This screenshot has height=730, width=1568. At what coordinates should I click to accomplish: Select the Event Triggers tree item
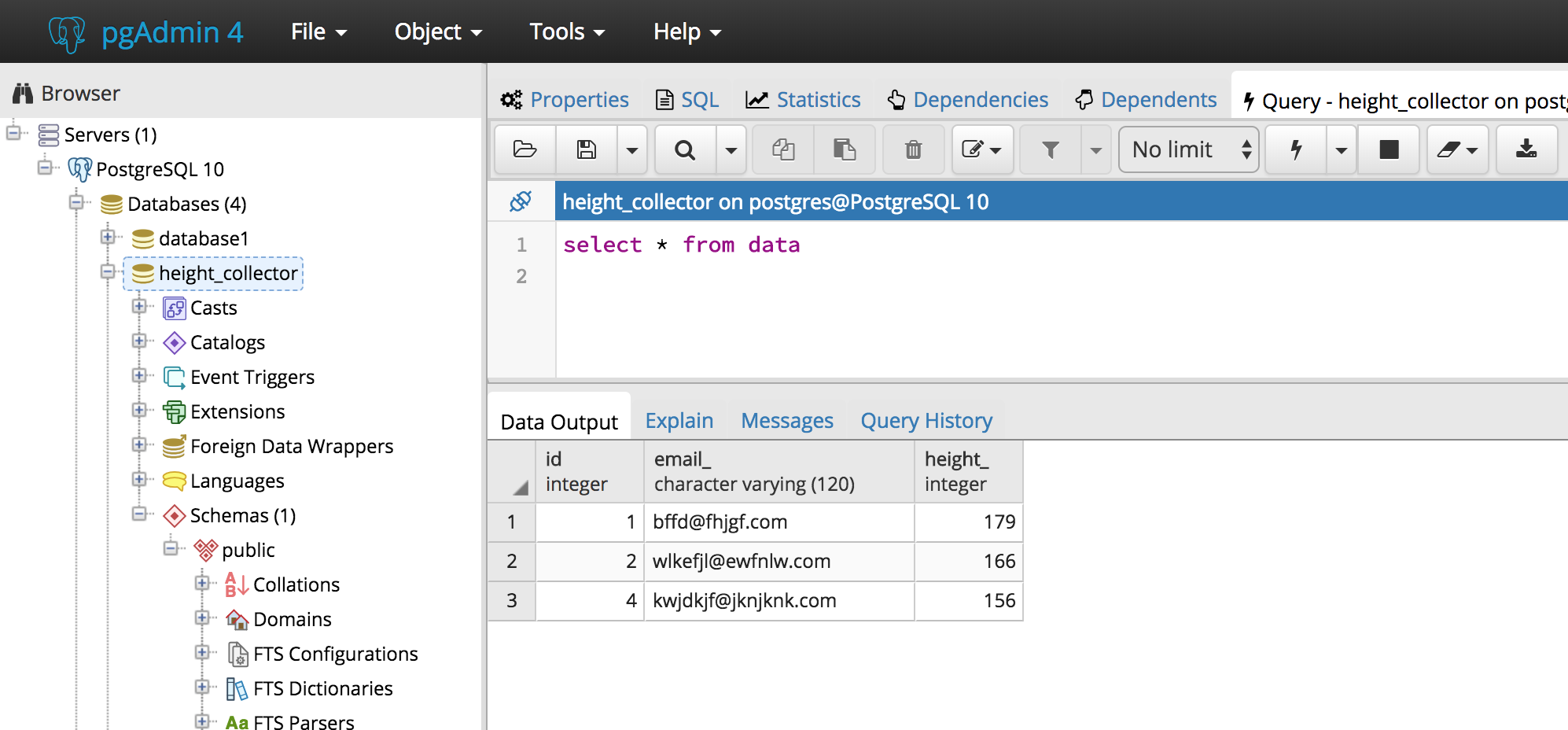pos(252,377)
